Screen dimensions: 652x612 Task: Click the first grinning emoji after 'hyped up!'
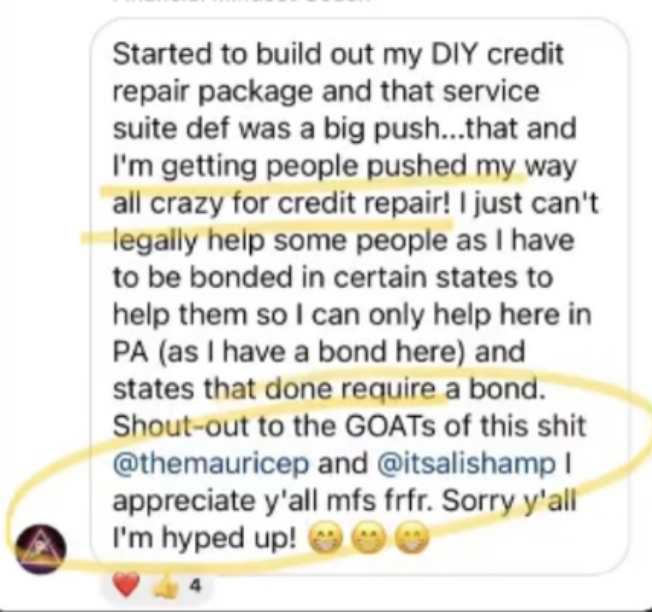pyautogui.click(x=326, y=539)
